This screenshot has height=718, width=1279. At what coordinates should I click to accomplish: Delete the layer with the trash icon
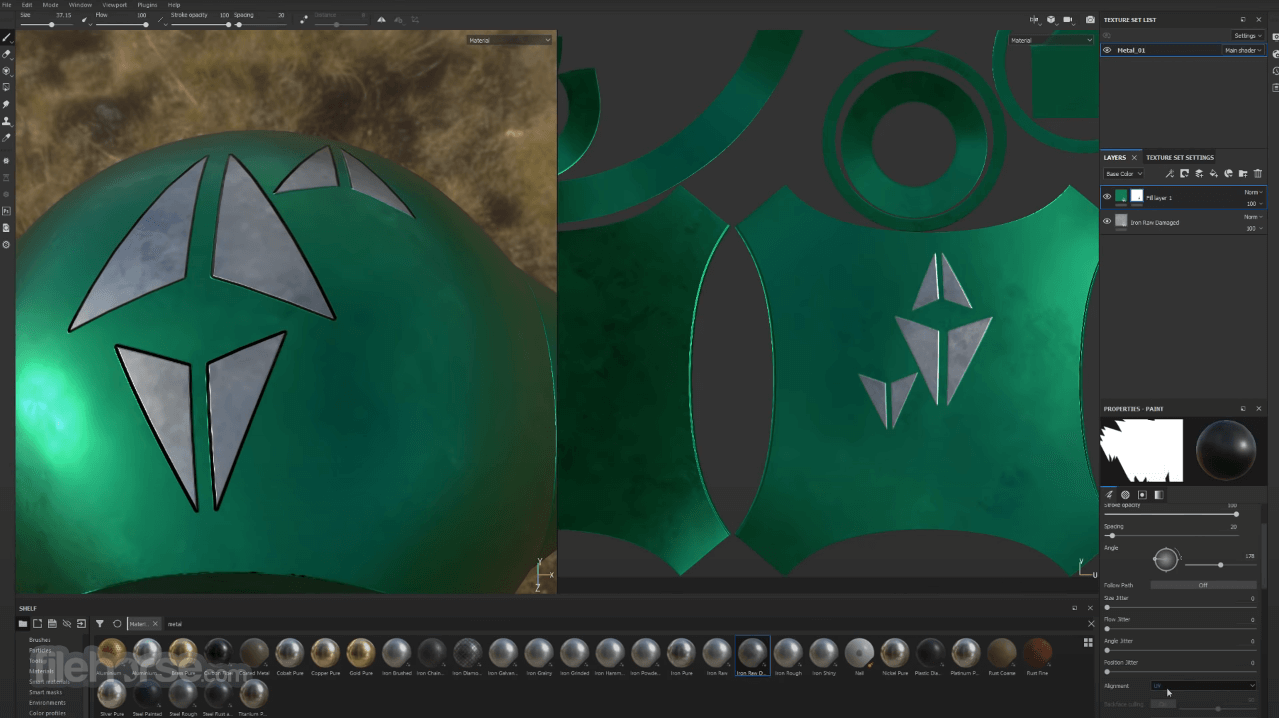(1258, 174)
